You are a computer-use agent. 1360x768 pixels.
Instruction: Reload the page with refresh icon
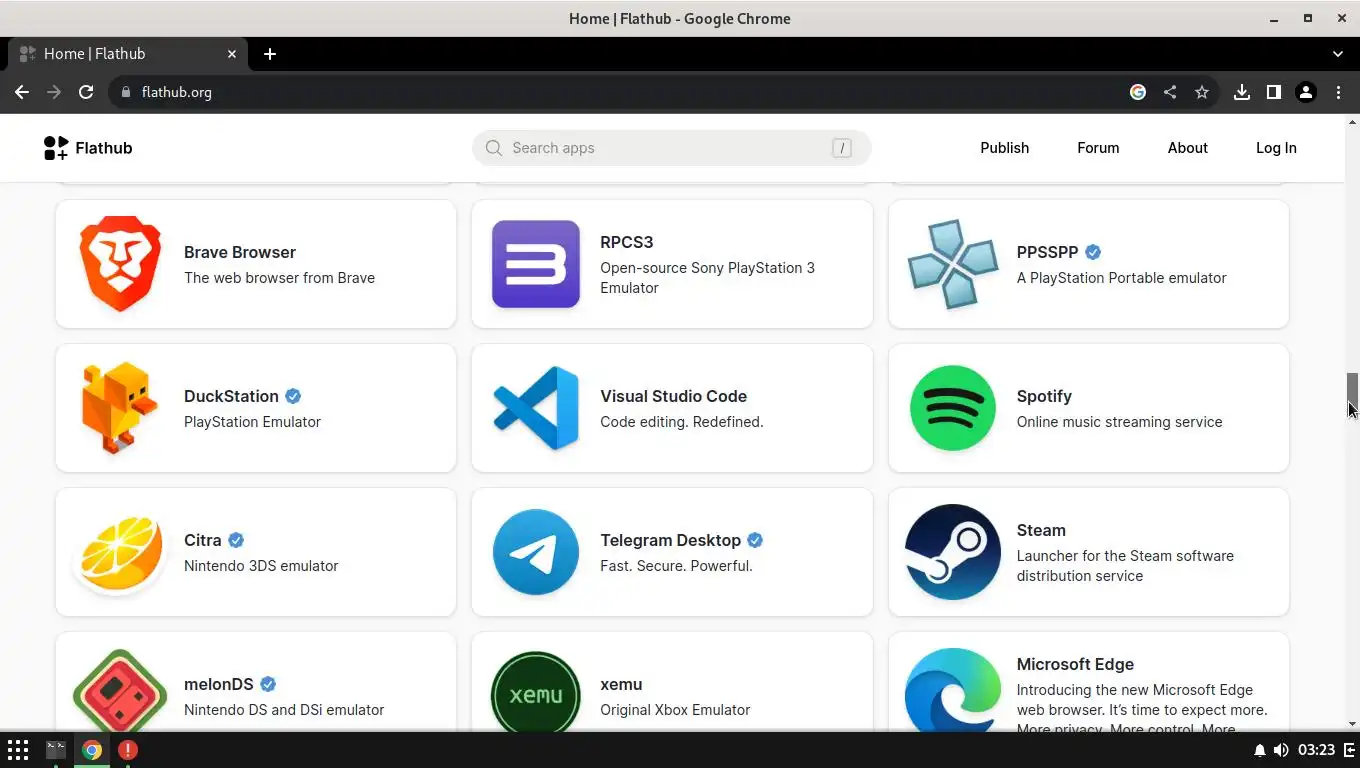coord(86,92)
